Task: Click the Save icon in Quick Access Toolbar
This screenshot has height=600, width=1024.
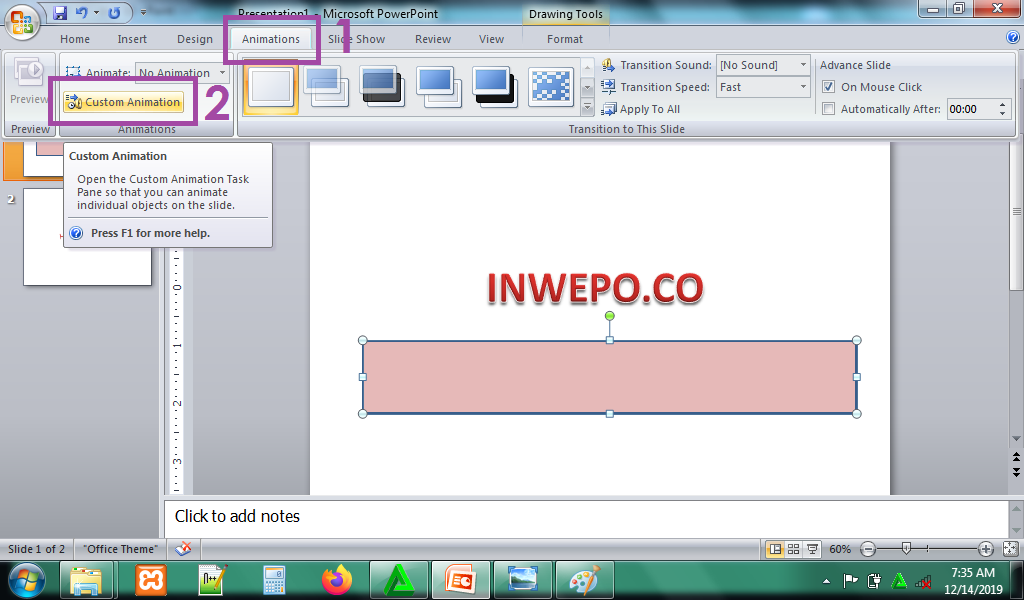Action: pyautogui.click(x=60, y=12)
